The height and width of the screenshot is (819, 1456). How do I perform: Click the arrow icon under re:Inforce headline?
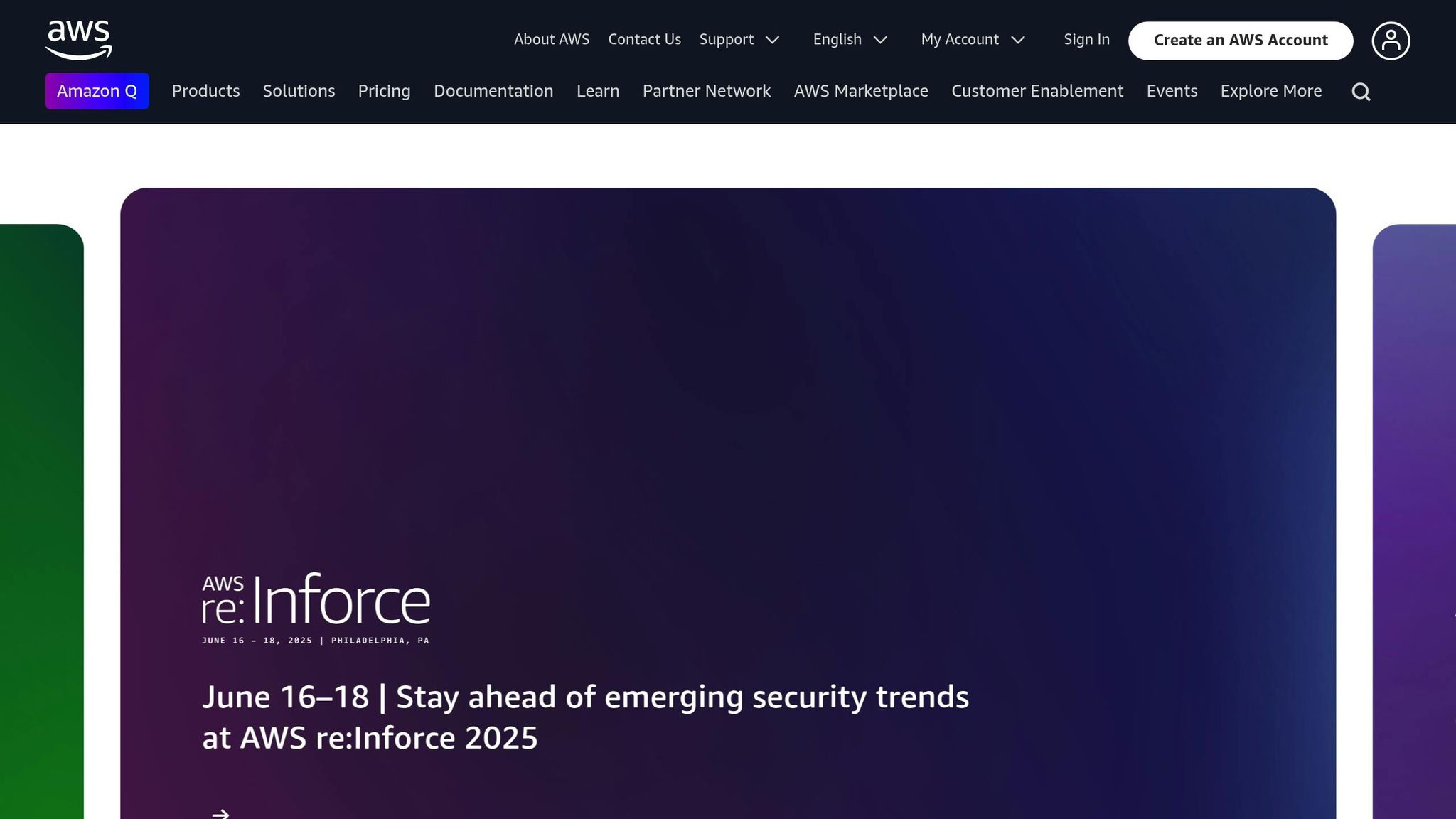pyautogui.click(x=220, y=813)
